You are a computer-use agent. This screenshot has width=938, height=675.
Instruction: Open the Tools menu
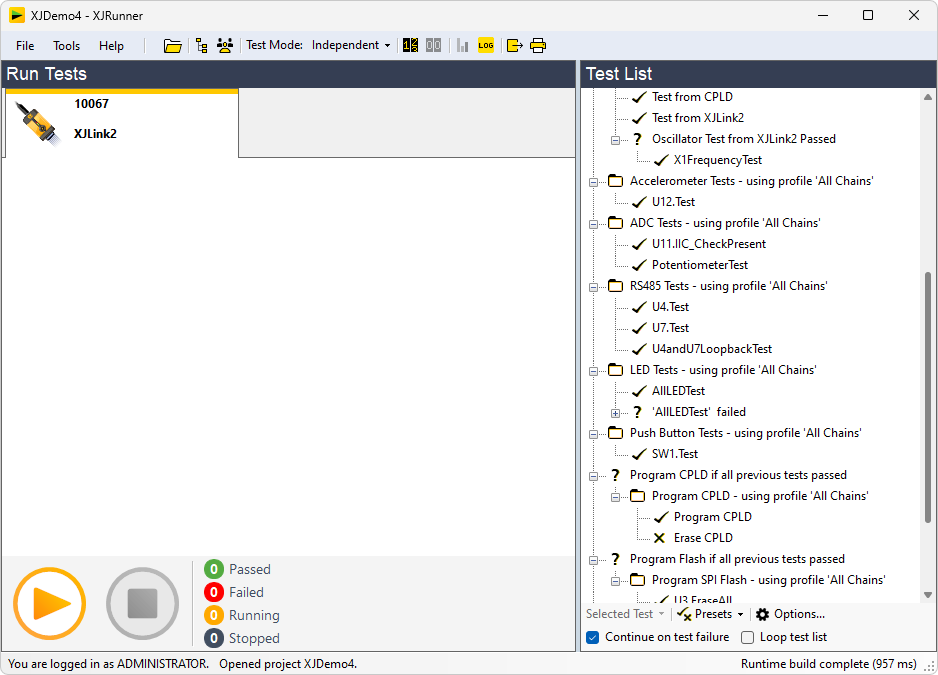67,45
